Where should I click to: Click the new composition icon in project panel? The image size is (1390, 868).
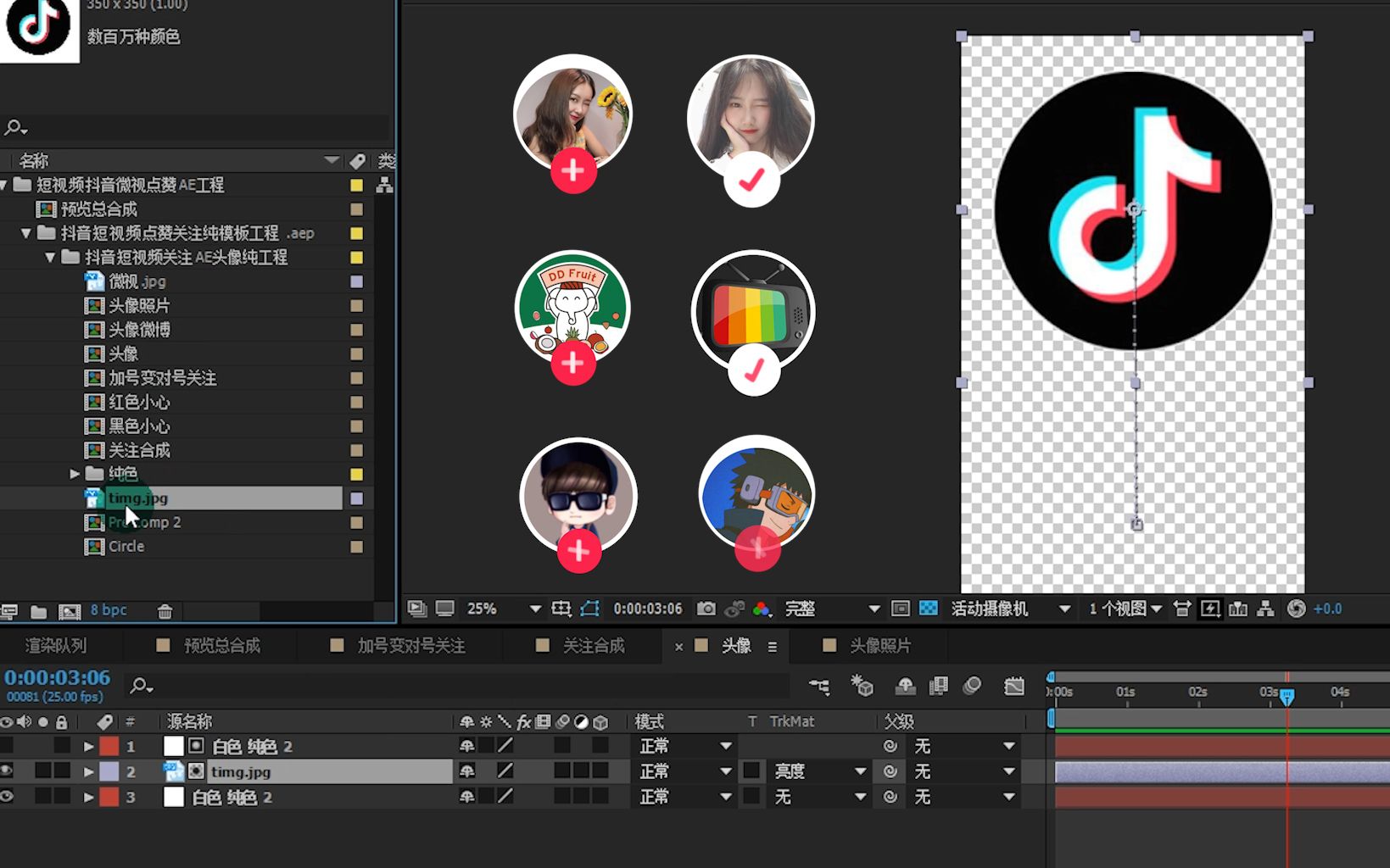coord(70,611)
